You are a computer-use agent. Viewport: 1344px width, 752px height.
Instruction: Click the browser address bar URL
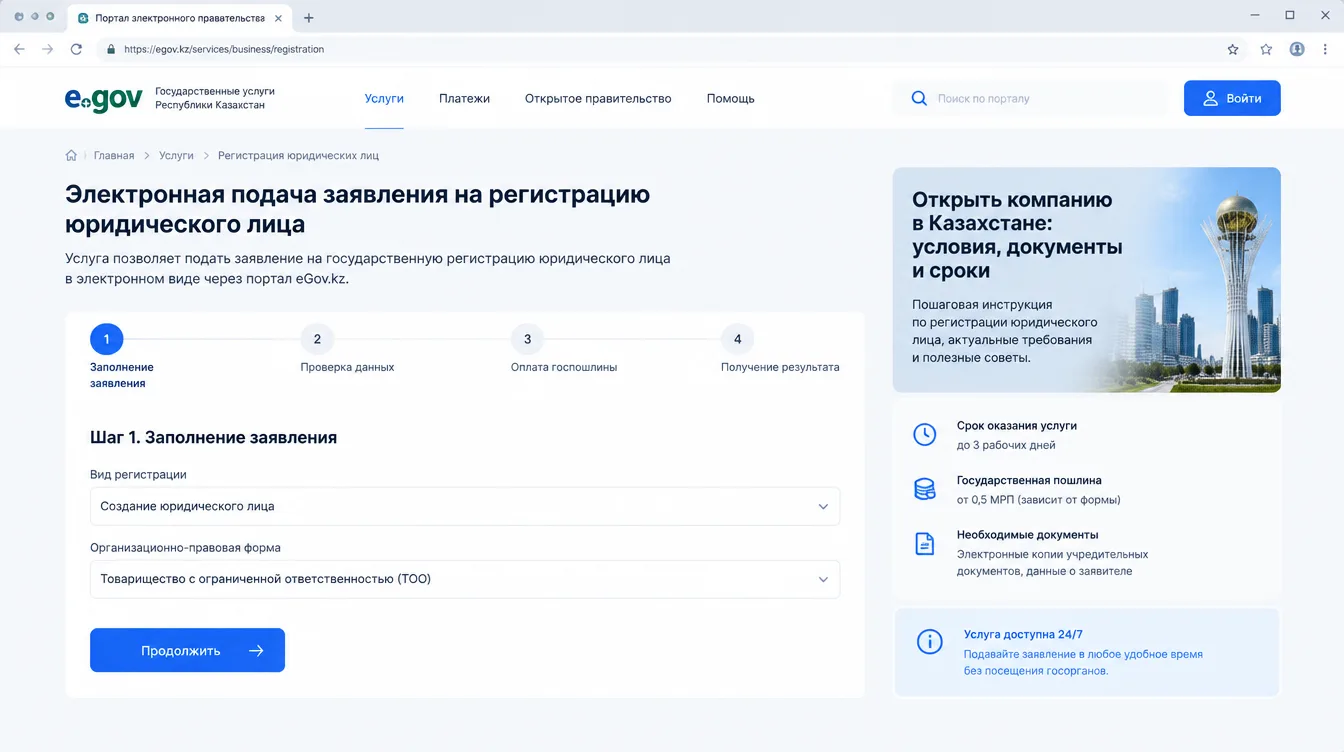tap(224, 49)
